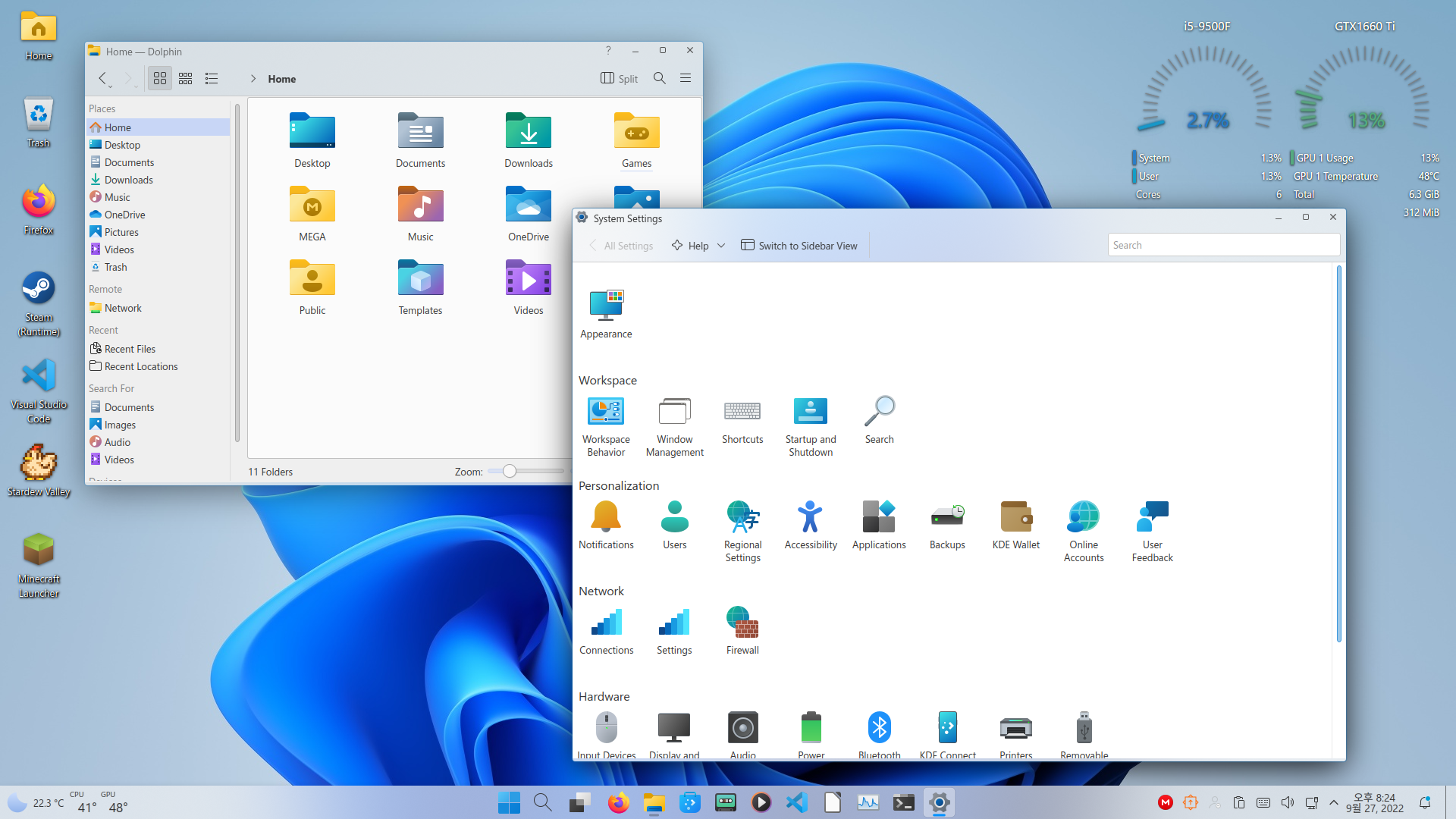The image size is (1456, 819).
Task: Open User Feedback settings
Action: click(1152, 531)
